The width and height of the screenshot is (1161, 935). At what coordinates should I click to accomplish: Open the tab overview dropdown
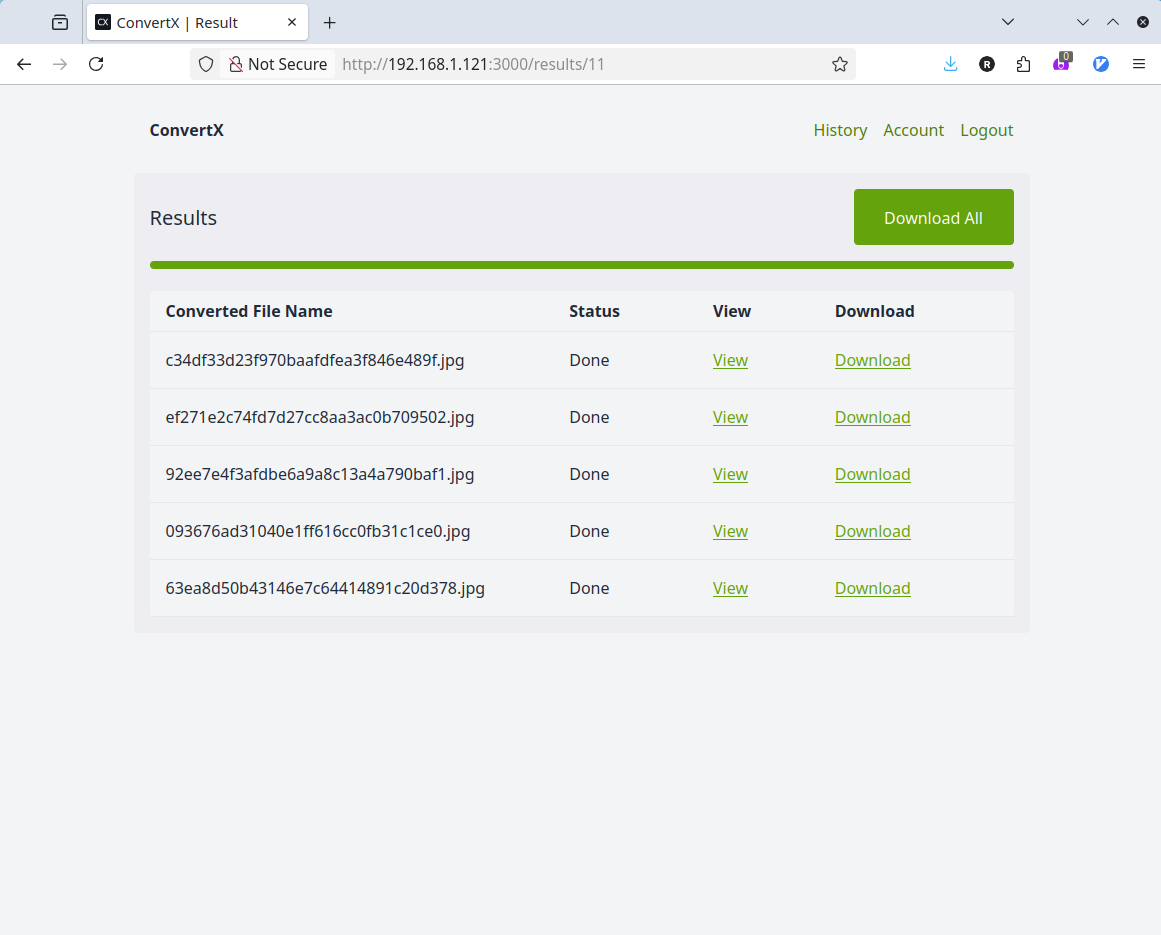pyautogui.click(x=1007, y=22)
